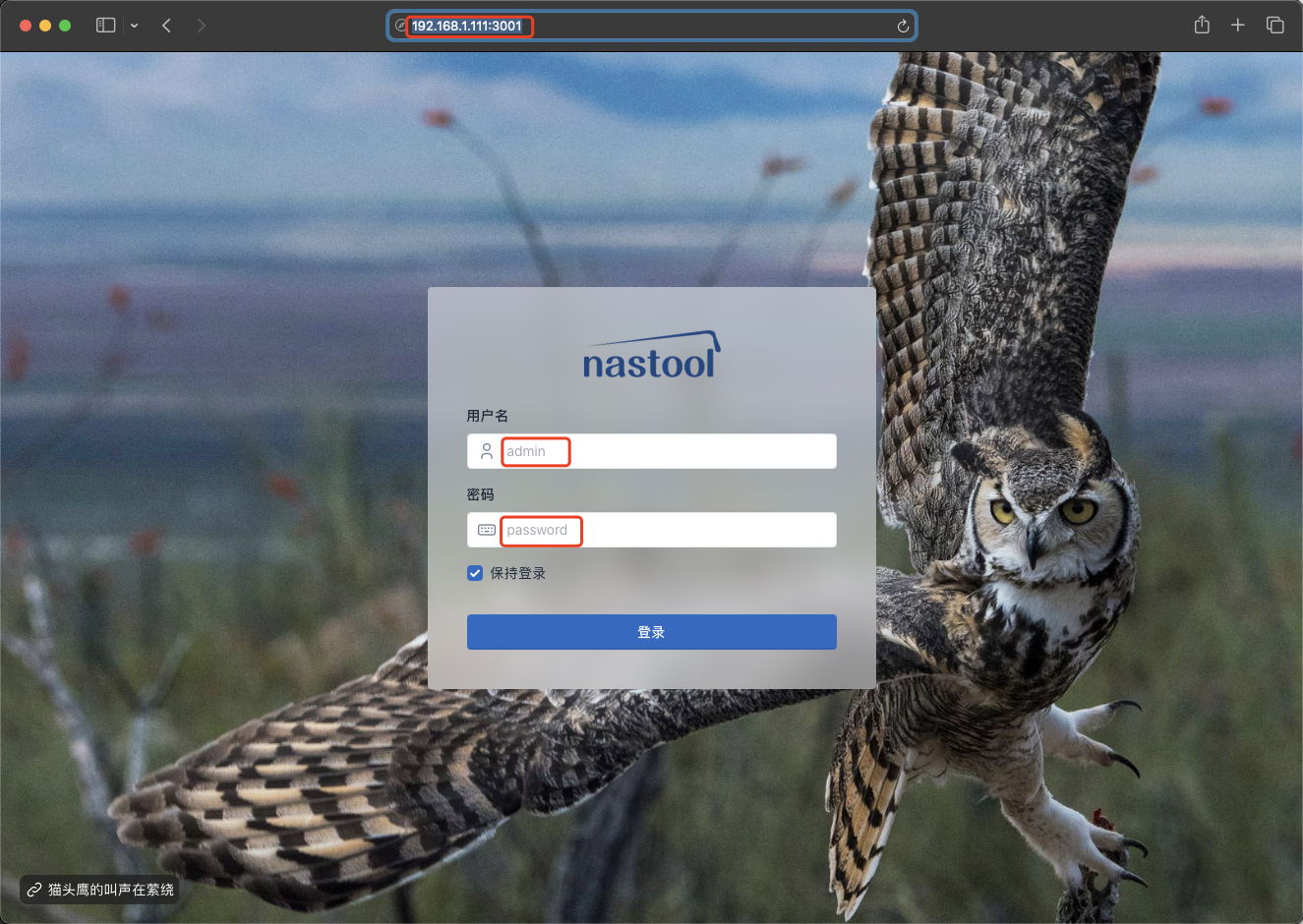This screenshot has width=1303, height=924.
Task: Click the Safari sidebar toggle icon
Action: pos(106,26)
